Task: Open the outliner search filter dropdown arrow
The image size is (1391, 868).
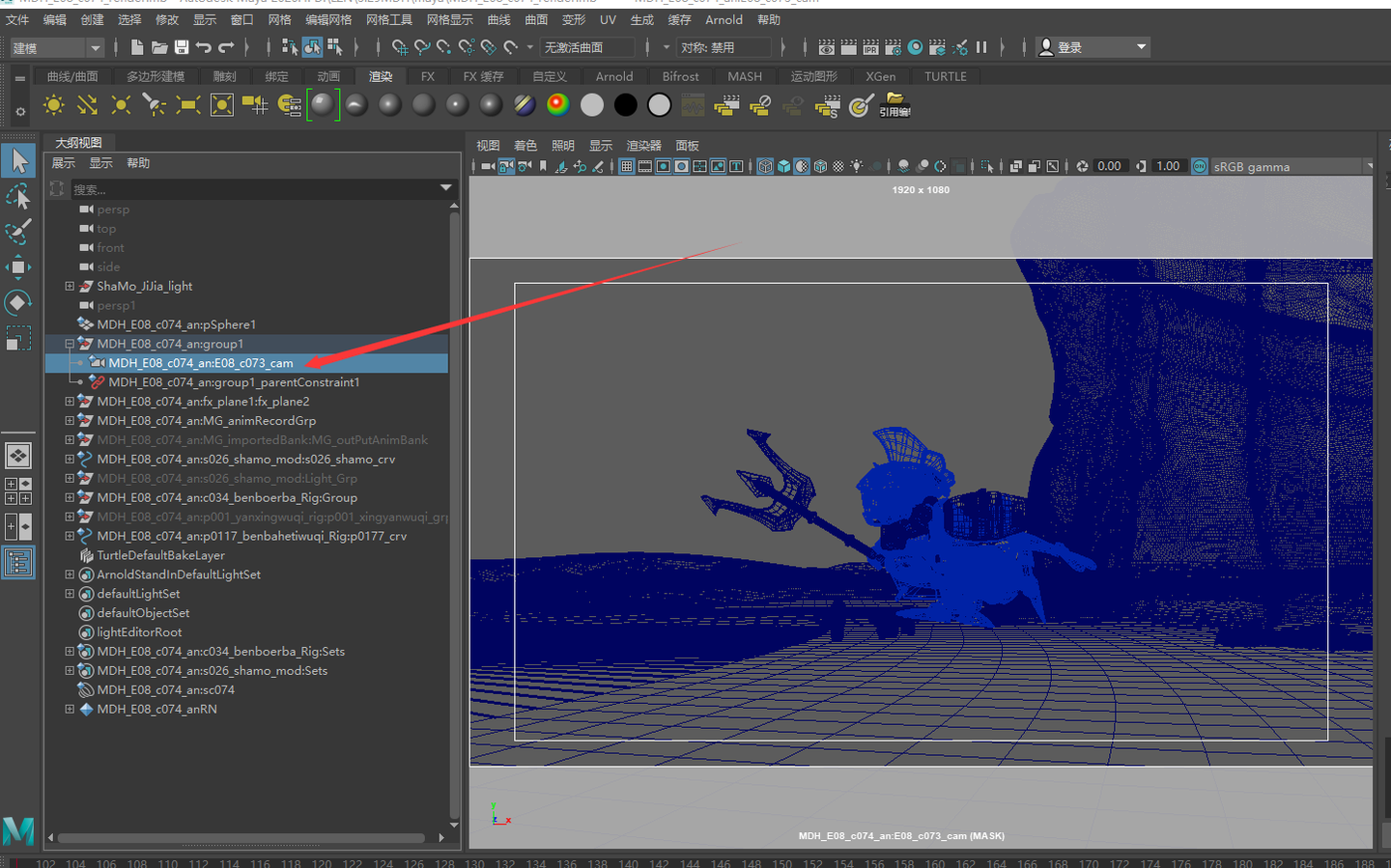Action: pos(445,188)
